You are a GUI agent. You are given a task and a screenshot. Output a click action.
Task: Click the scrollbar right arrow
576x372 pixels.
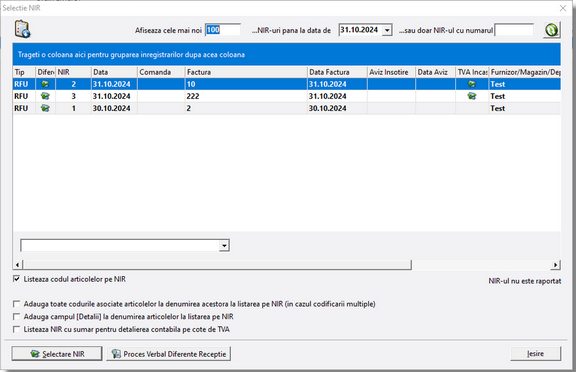click(555, 264)
